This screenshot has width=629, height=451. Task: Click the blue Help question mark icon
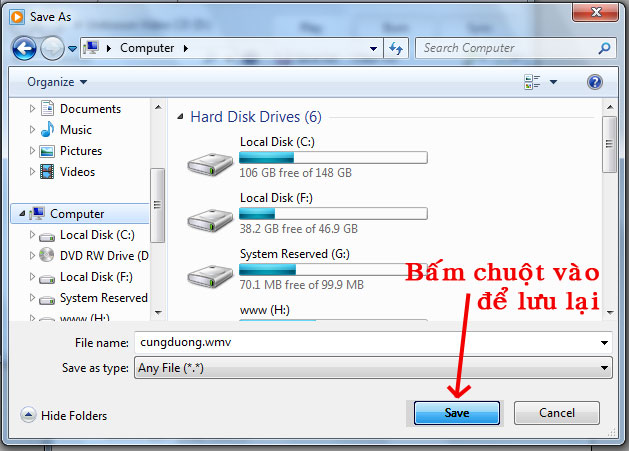click(x=595, y=82)
